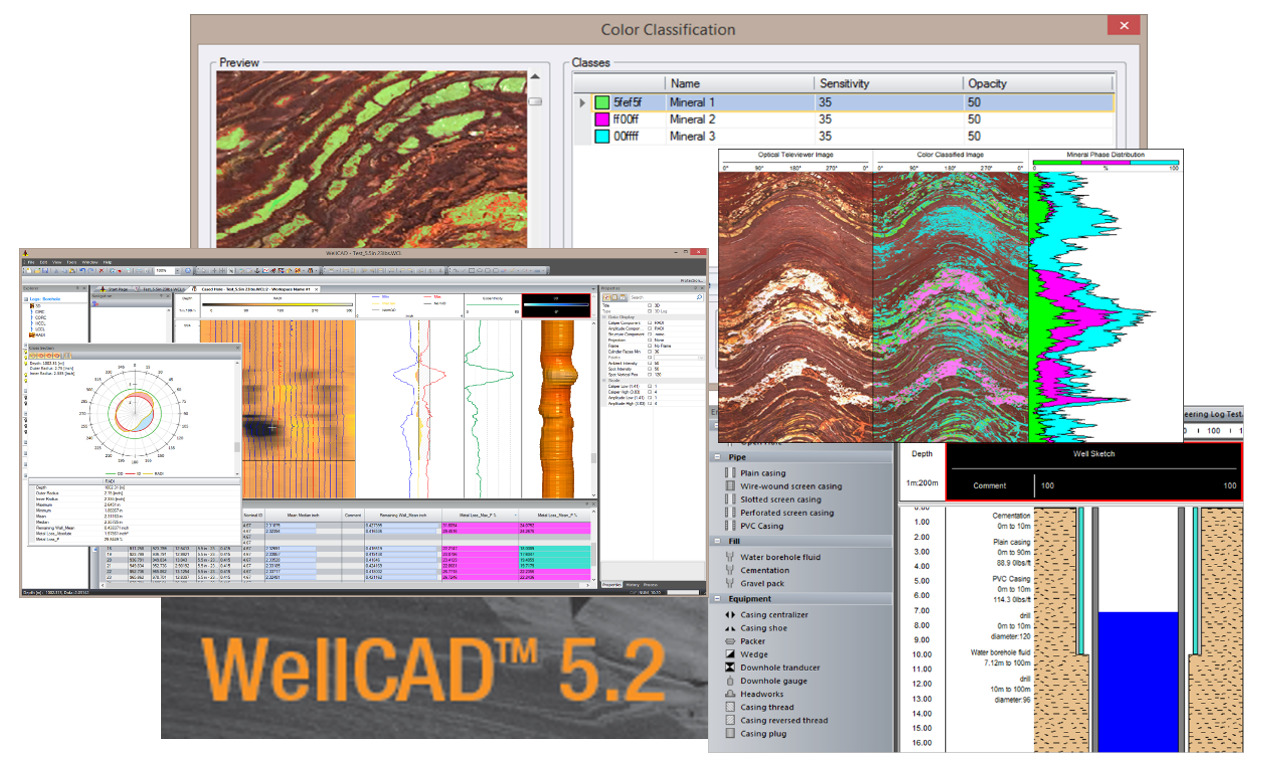Click the Well Sketch column header
Screen dimensions: 1266x771
tap(1093, 455)
